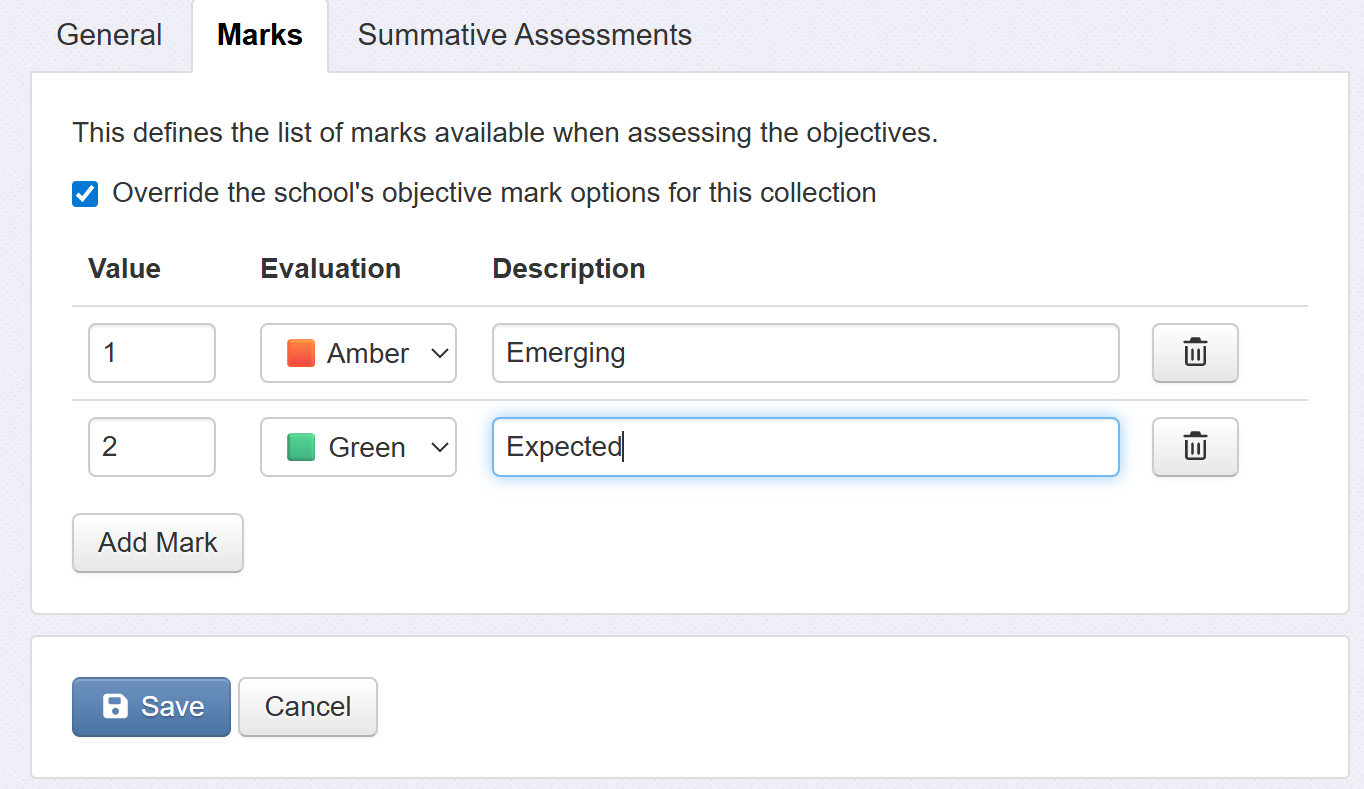1364x789 pixels.
Task: Edit the Emerging description field
Action: pyautogui.click(x=805, y=353)
